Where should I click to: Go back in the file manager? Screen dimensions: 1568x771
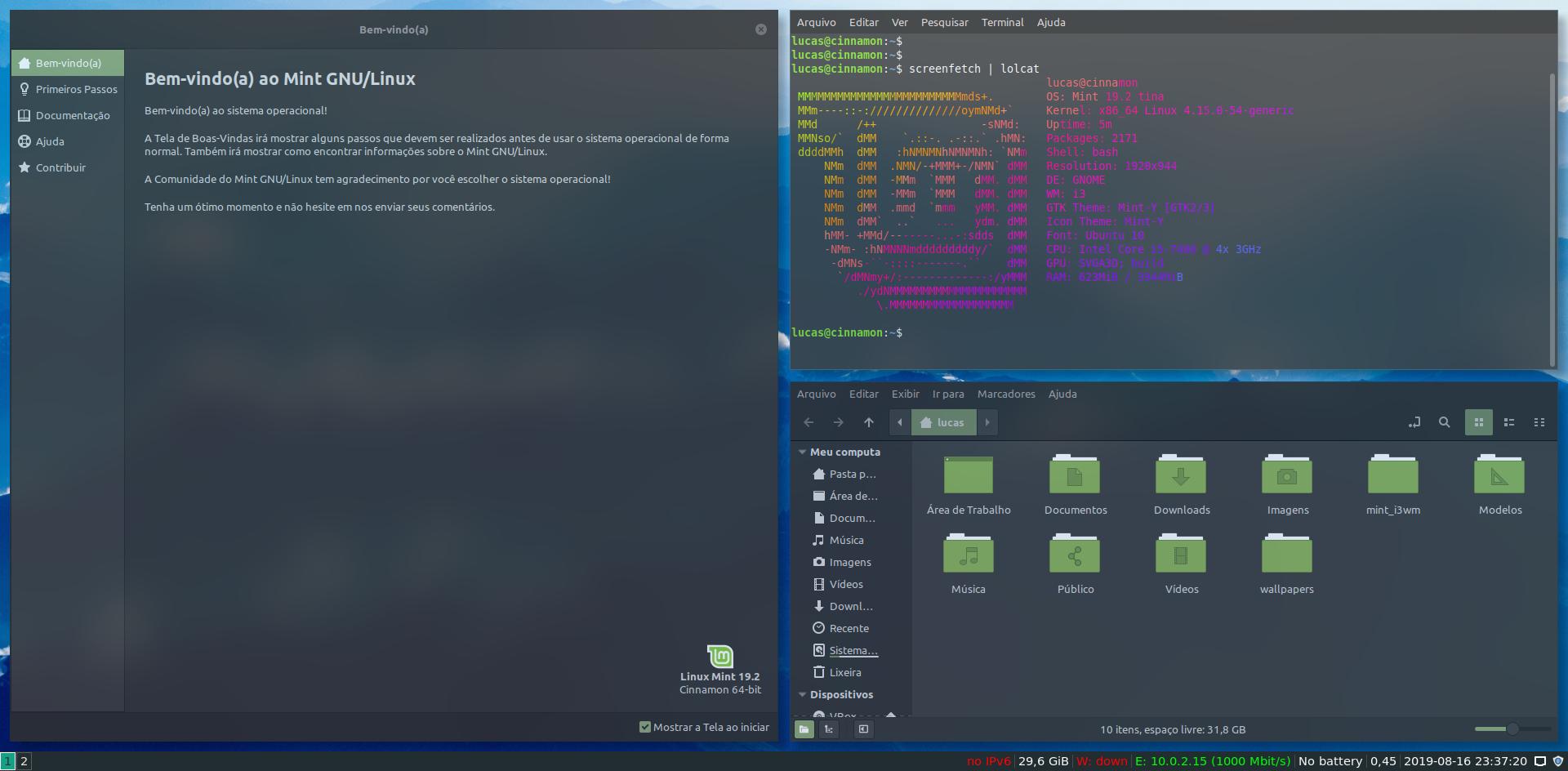coord(808,422)
